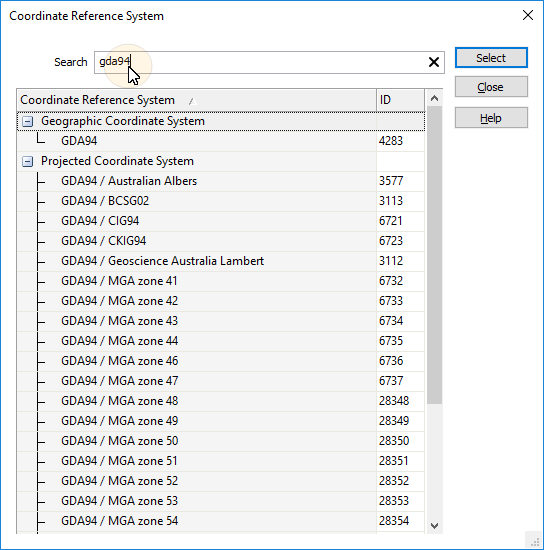This screenshot has width=544, height=550.
Task: Click the scroll up arrow of the list
Action: (x=434, y=98)
